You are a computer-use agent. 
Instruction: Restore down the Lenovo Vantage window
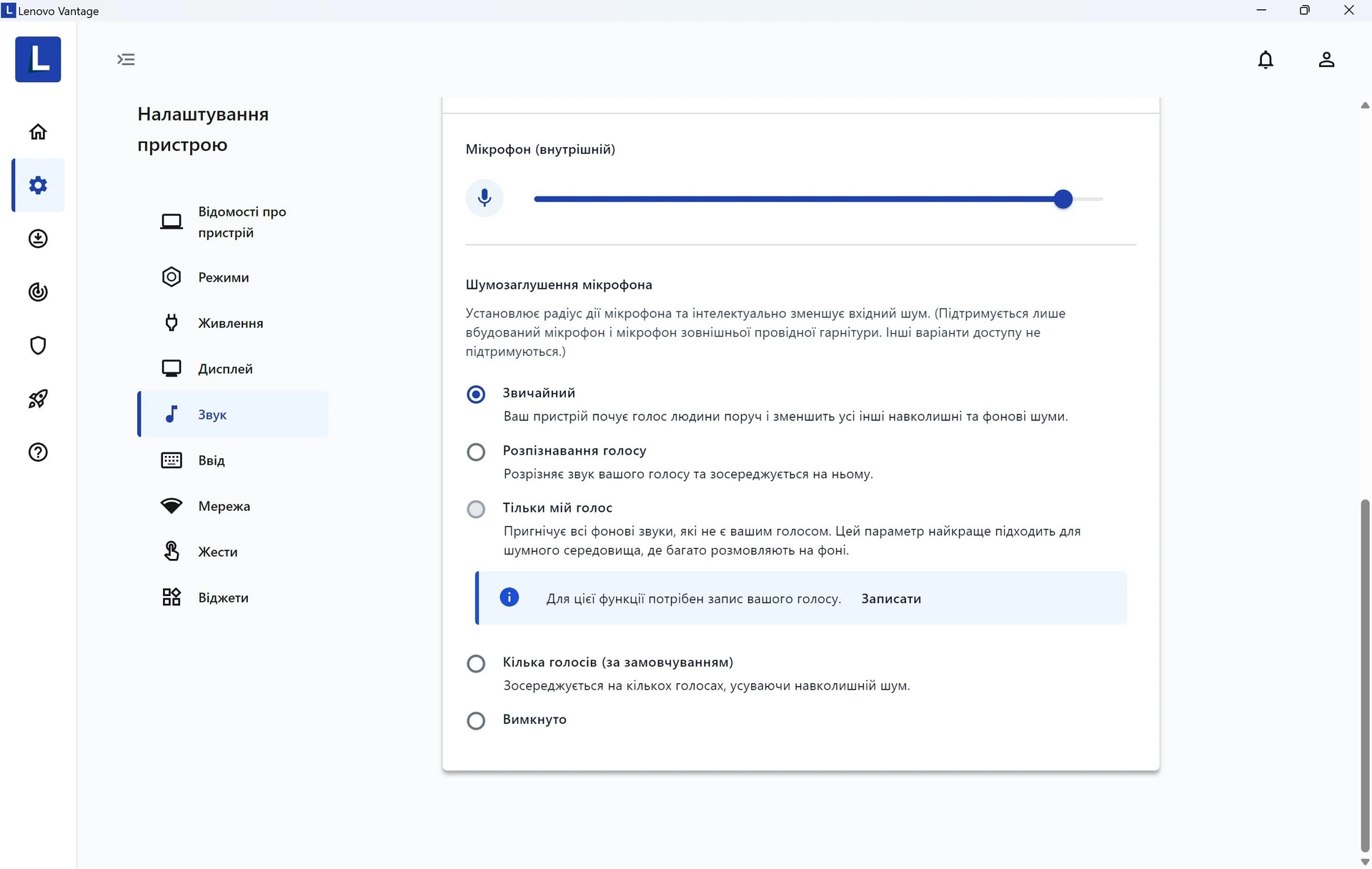click(x=1305, y=10)
